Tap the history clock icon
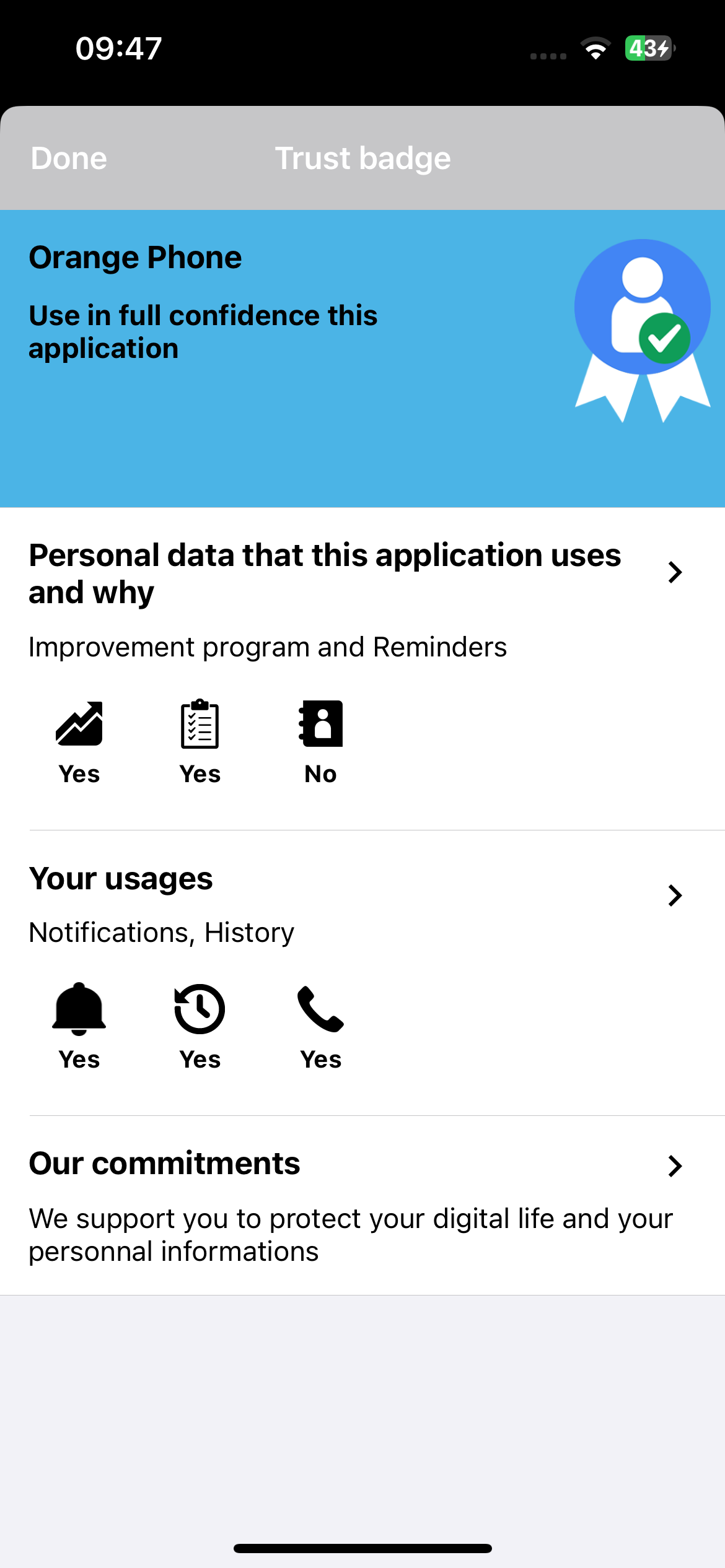725x1568 pixels. 200,1009
